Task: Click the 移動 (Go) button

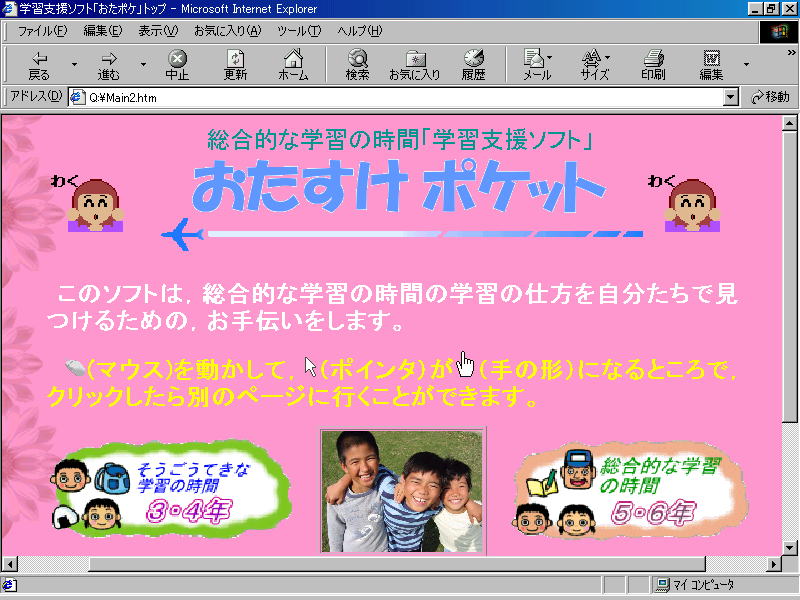Action: tap(770, 97)
